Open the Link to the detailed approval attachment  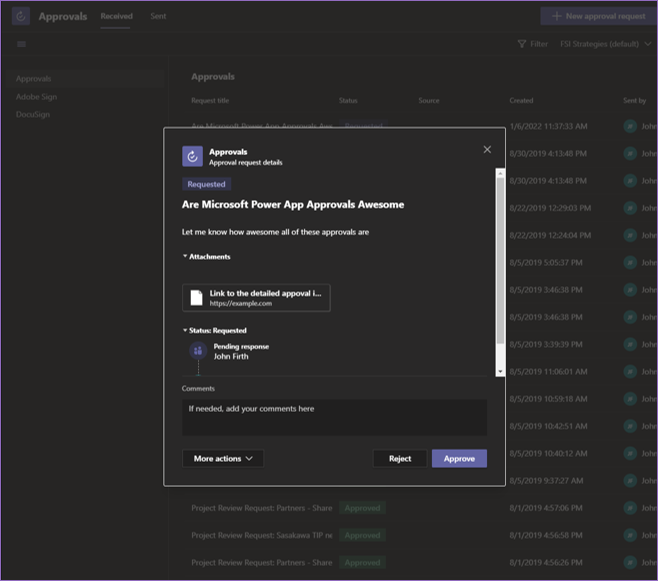tap(256, 298)
